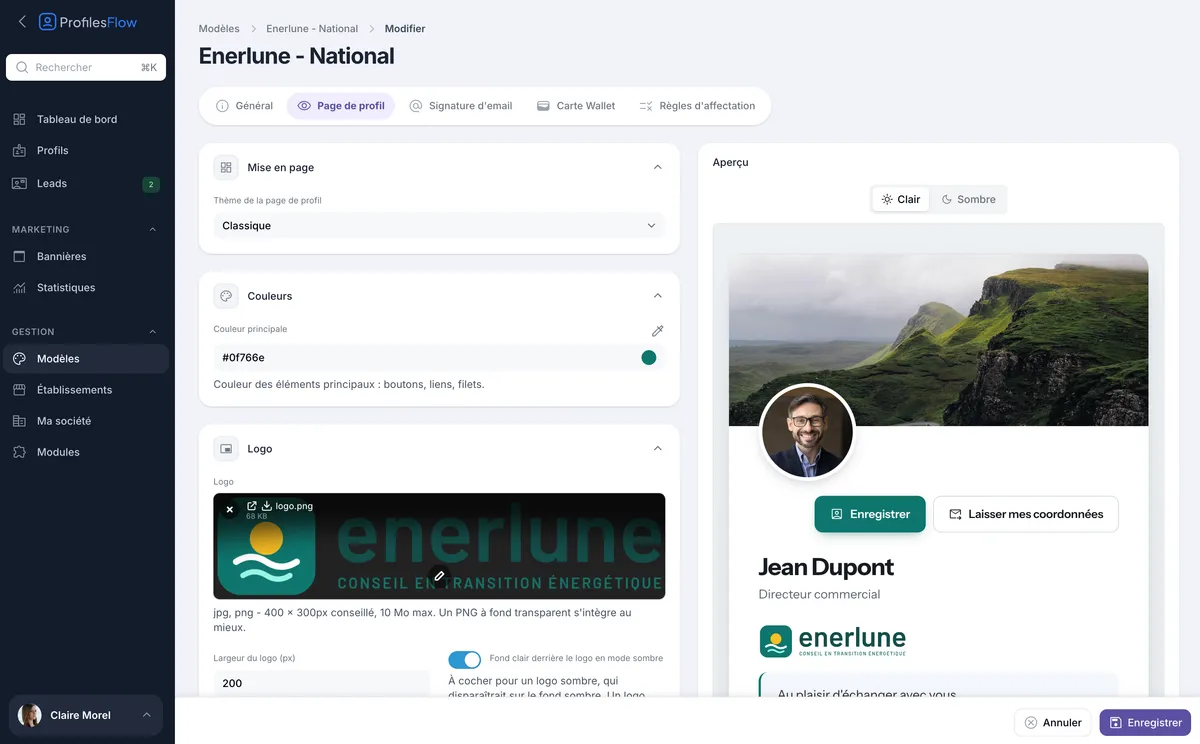Collapse the MARKETING sidebar group

tap(153, 230)
